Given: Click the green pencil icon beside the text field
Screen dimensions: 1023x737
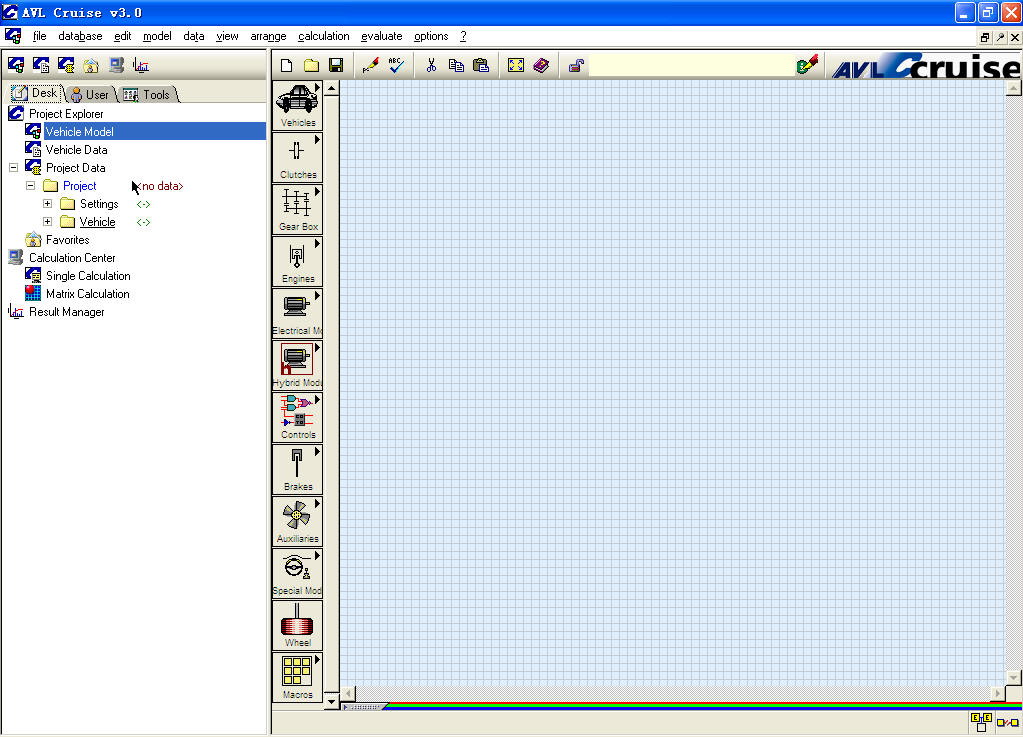Looking at the screenshot, I should pyautogui.click(x=807, y=65).
